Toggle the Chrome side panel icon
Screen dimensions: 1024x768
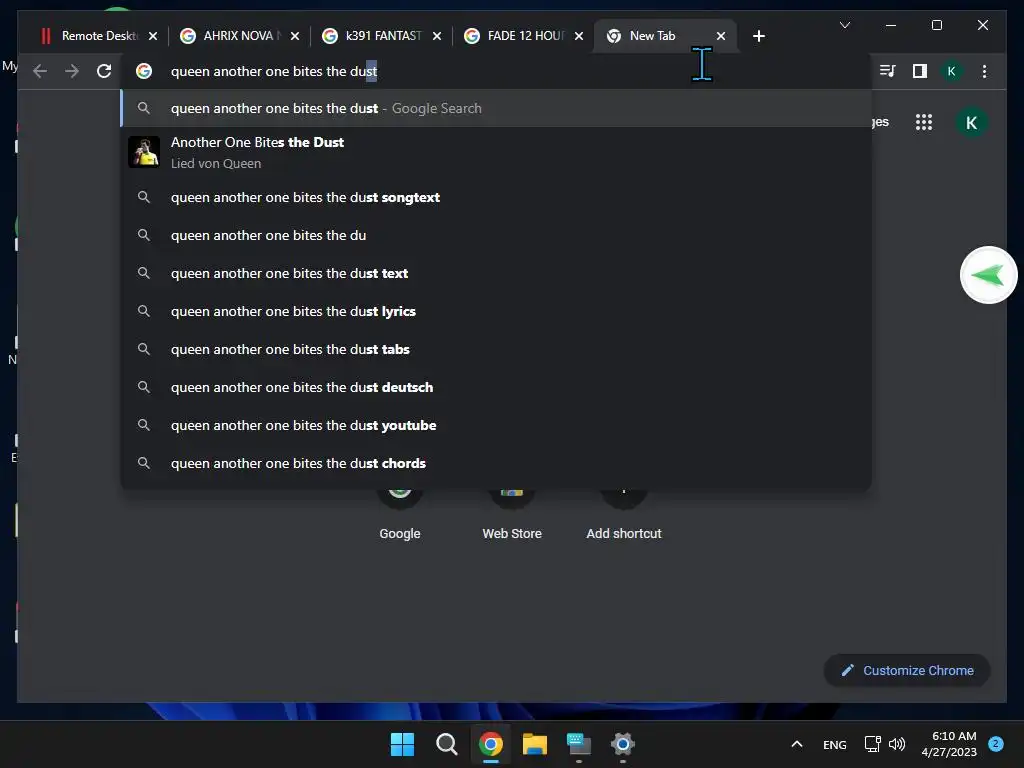[920, 71]
